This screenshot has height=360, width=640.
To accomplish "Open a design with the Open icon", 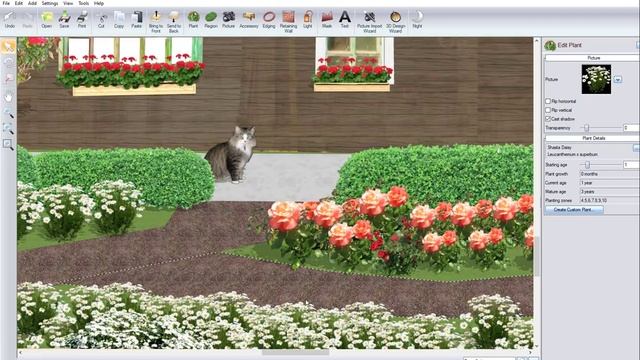I will (x=47, y=20).
